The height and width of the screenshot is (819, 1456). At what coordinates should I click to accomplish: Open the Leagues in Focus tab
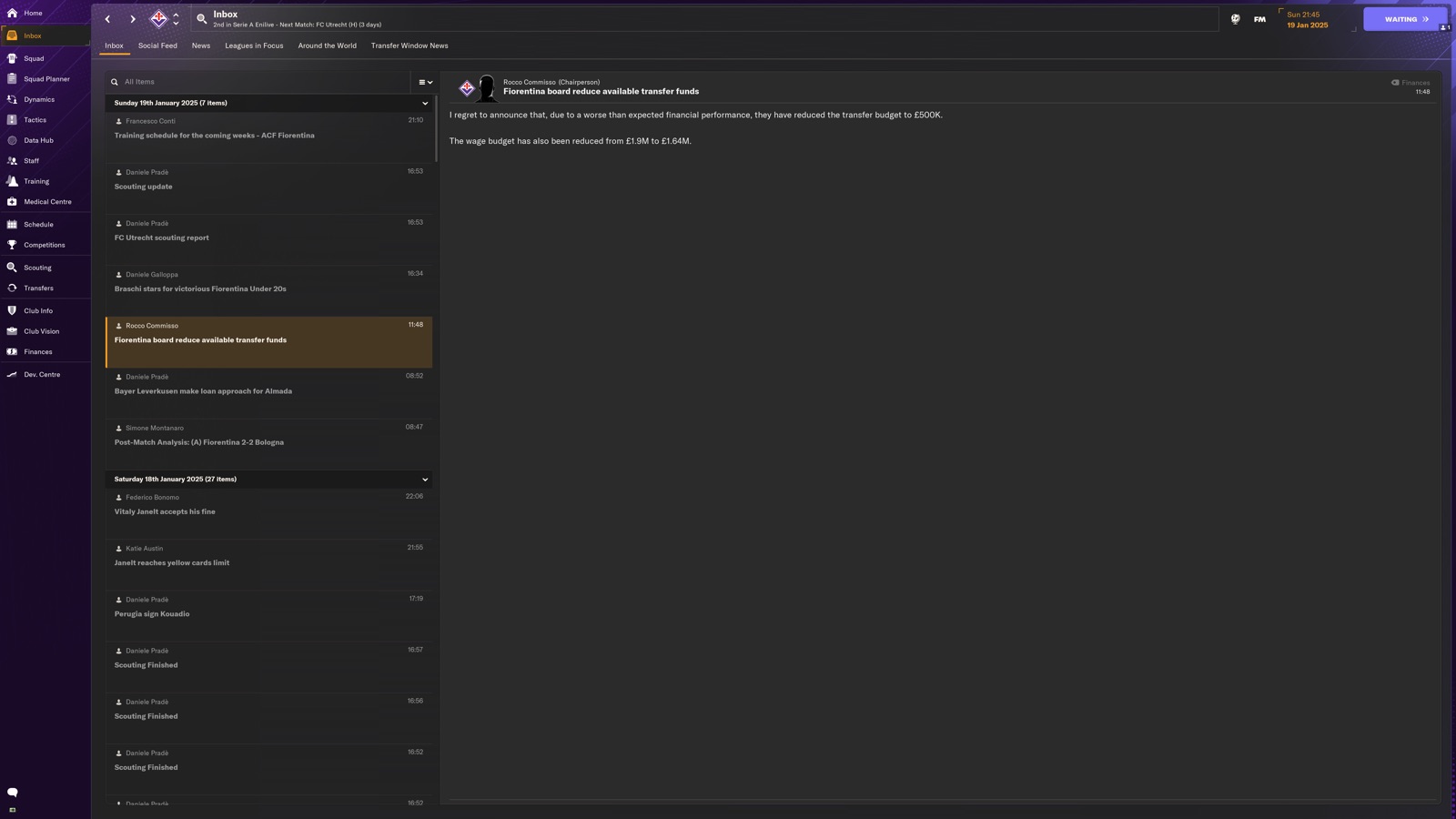(254, 45)
